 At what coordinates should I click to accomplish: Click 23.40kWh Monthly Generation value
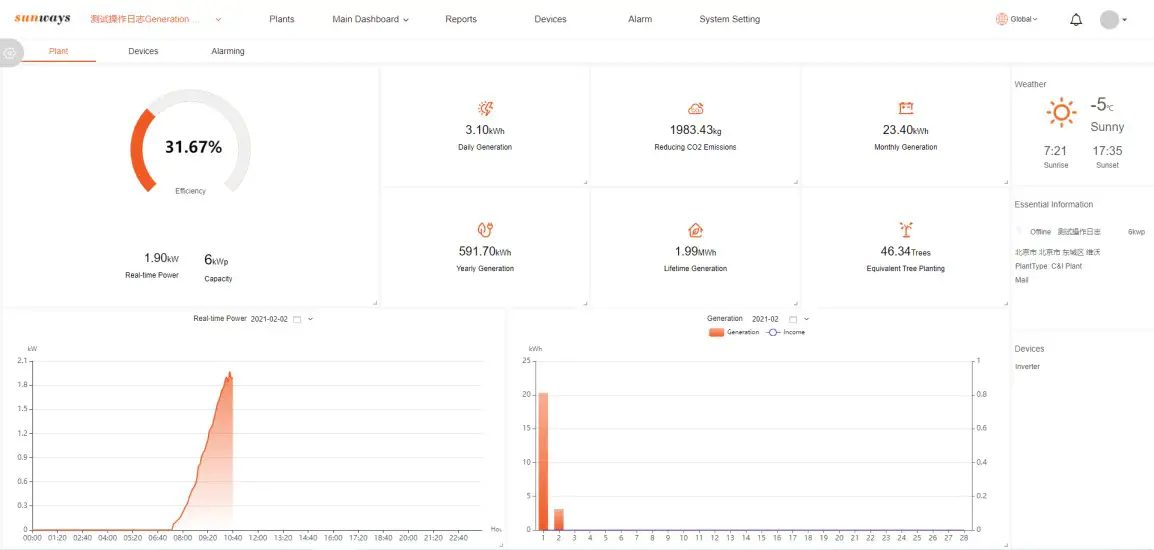(x=906, y=130)
